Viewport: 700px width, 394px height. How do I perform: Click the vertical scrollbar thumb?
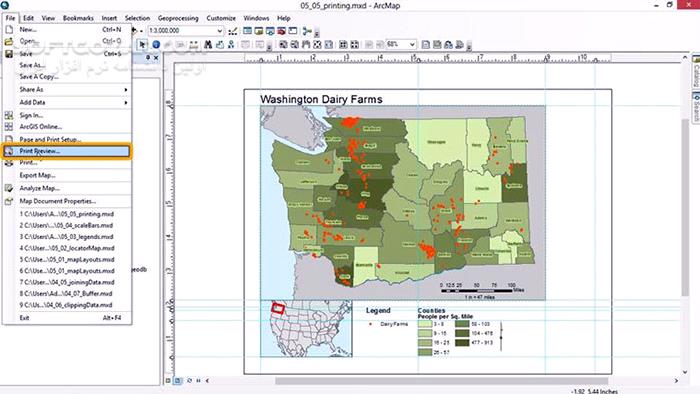pos(685,207)
